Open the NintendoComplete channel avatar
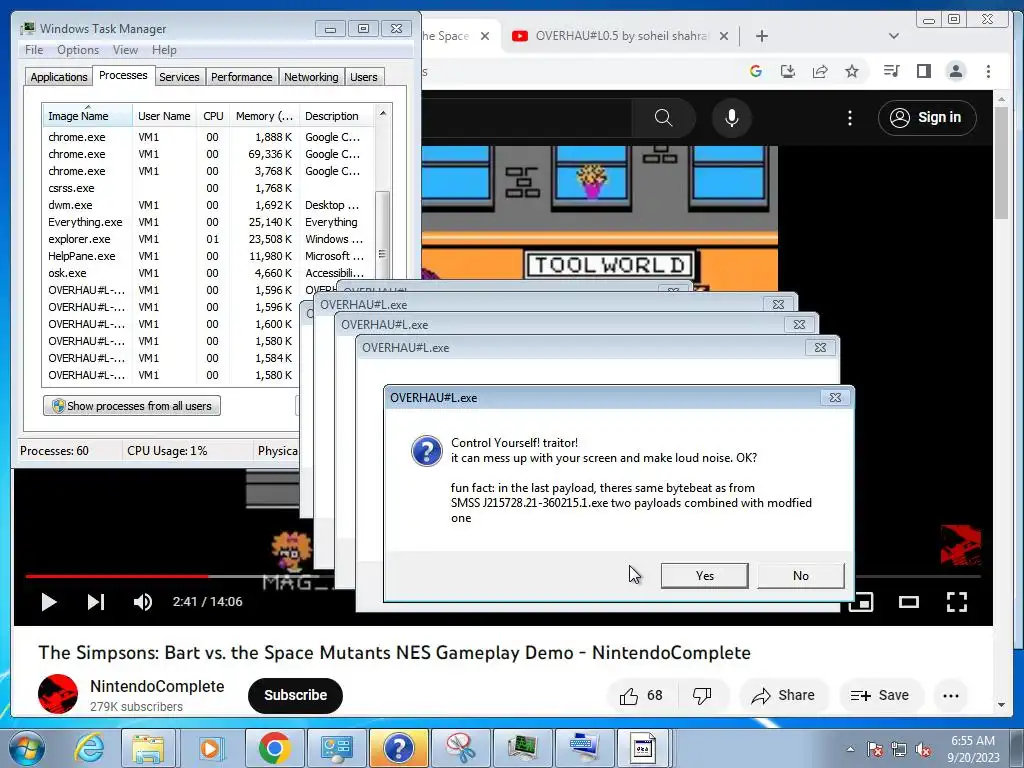Image resolution: width=1024 pixels, height=768 pixels. [x=57, y=694]
